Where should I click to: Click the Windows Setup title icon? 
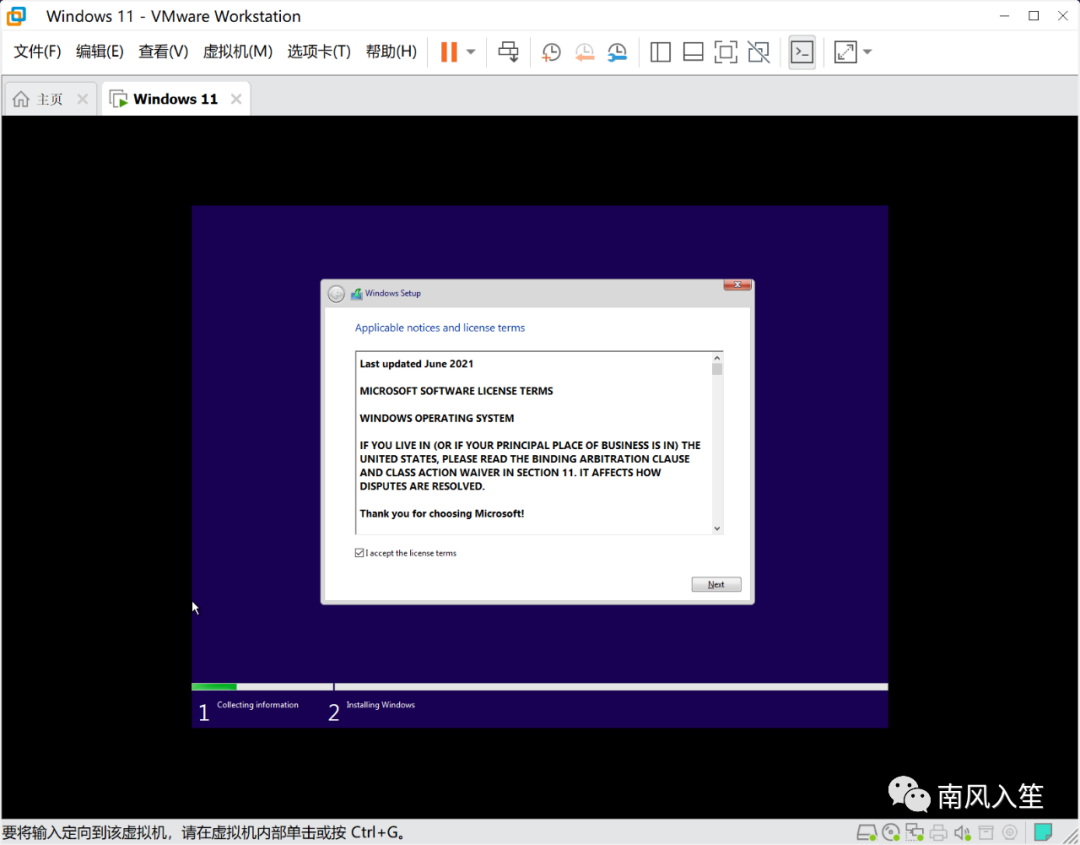357,294
